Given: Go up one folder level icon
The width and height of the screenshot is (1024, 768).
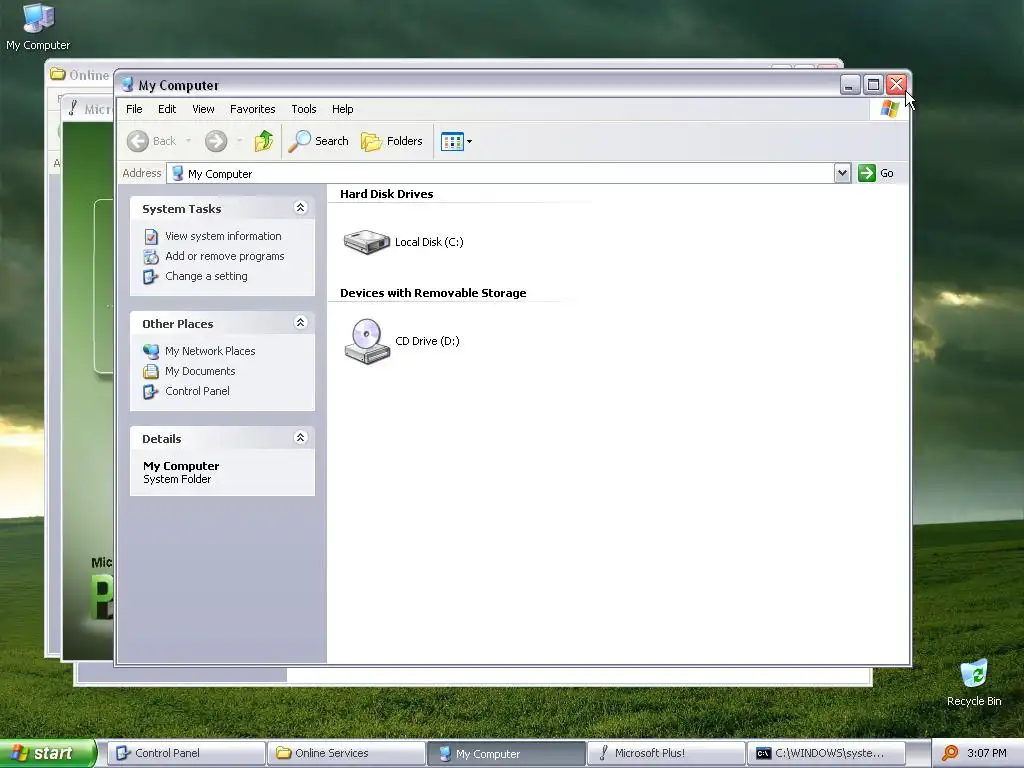Looking at the screenshot, I should [264, 141].
